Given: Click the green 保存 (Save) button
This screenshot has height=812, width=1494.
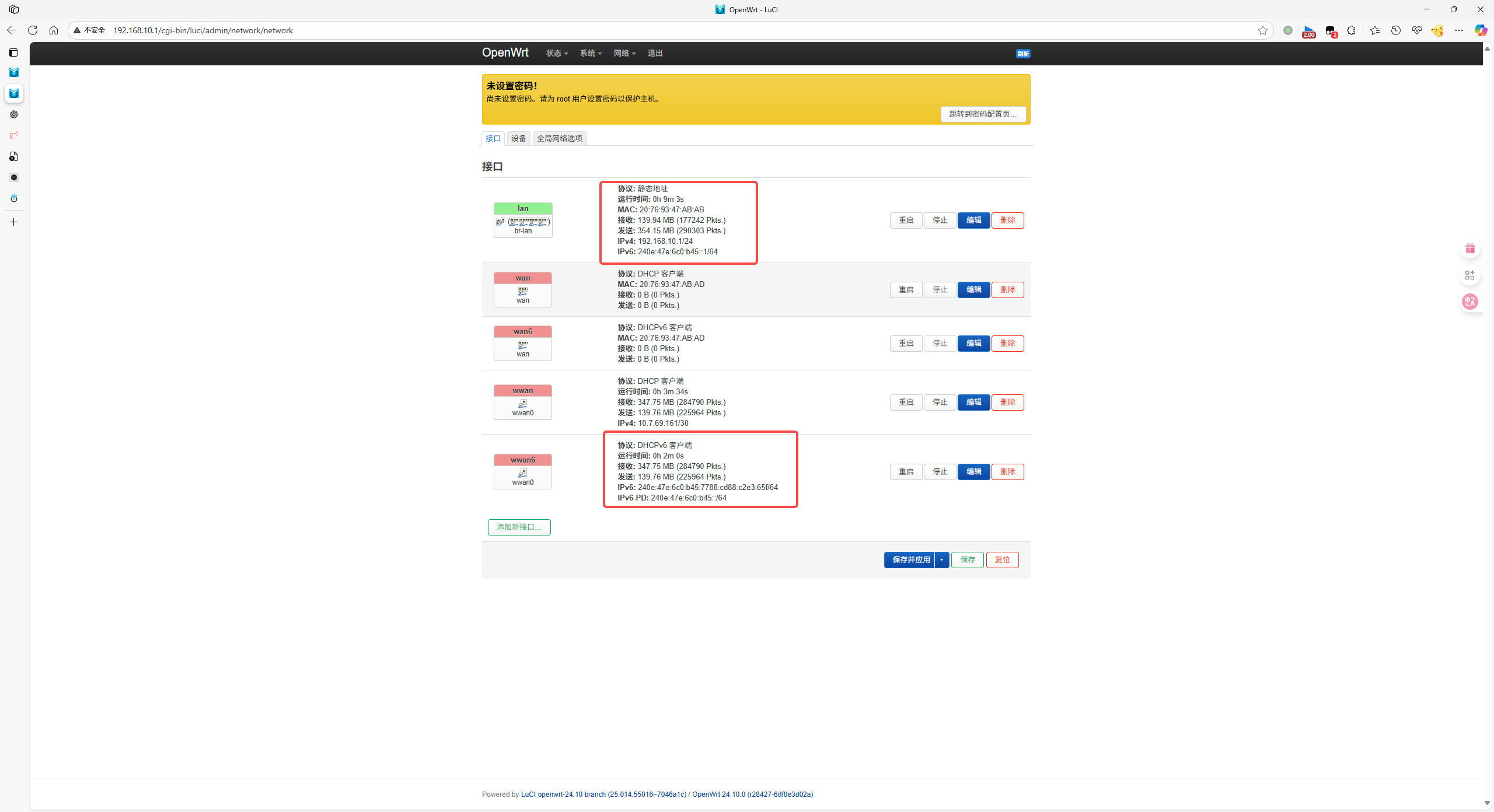Looking at the screenshot, I should (x=967, y=559).
